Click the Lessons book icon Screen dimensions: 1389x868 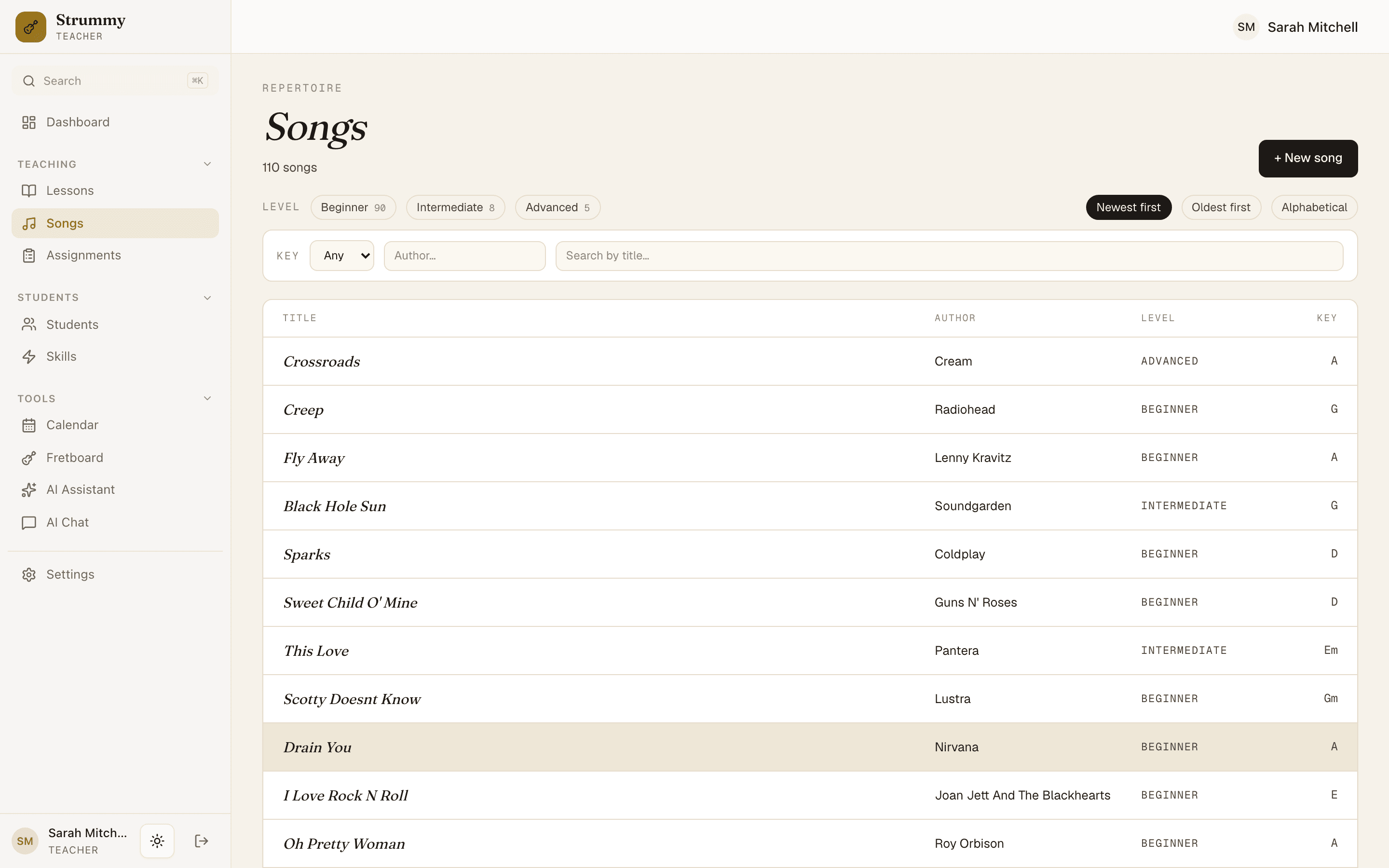[29, 190]
